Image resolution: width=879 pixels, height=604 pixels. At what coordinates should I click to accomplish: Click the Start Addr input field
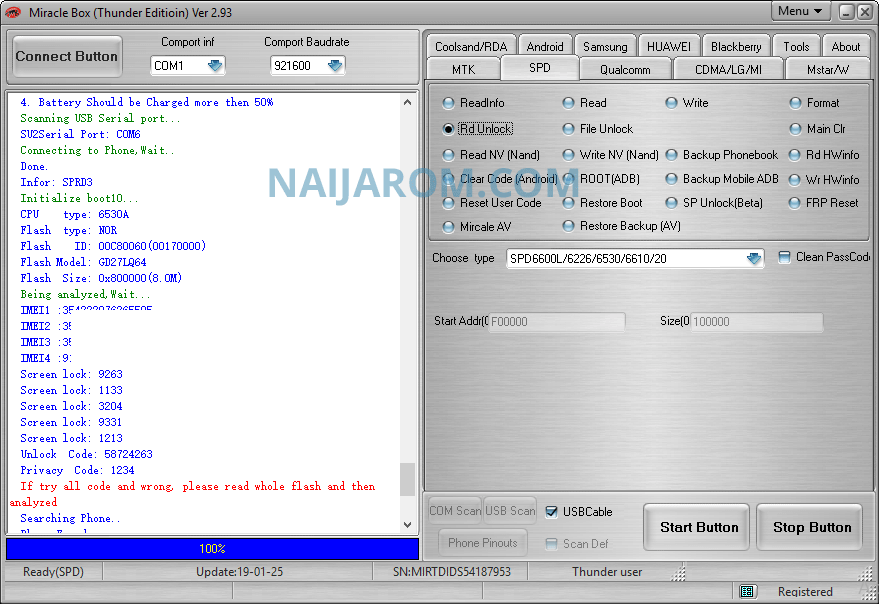(x=557, y=322)
